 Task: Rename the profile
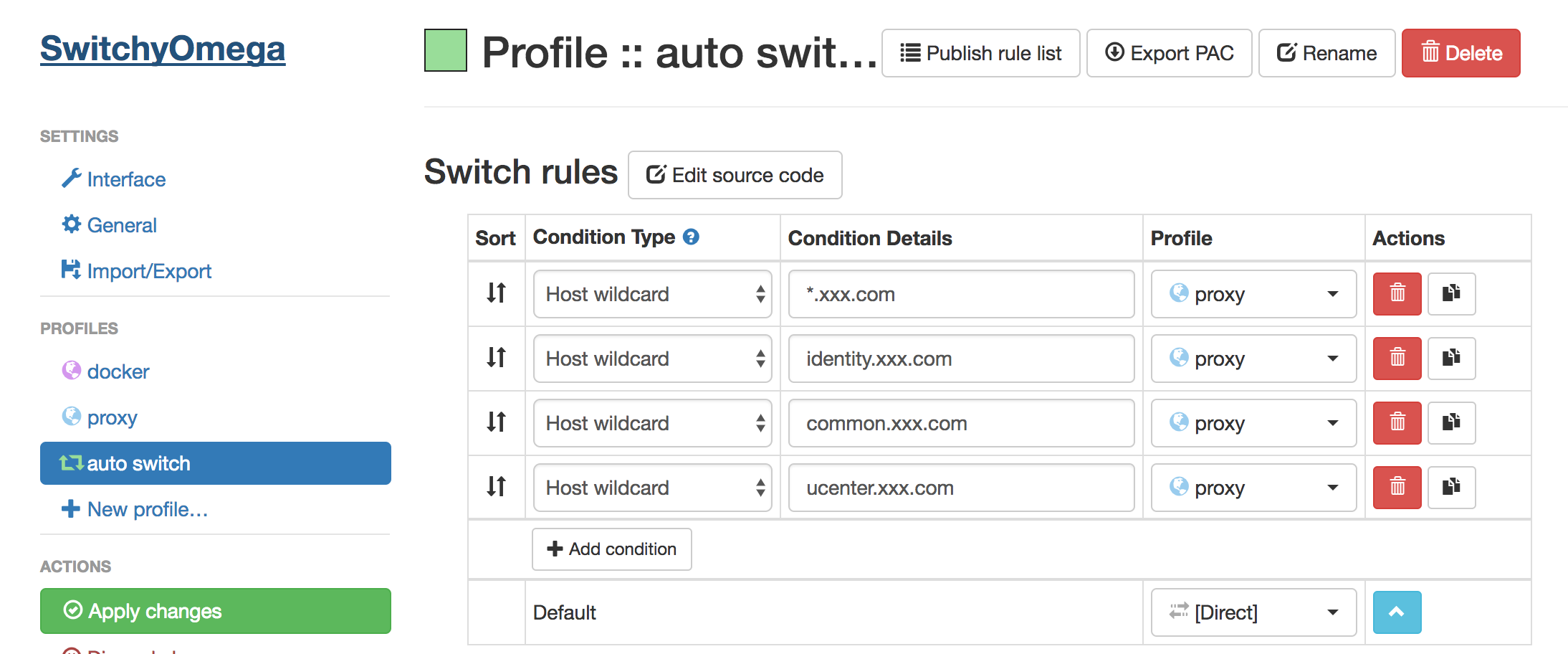pos(1326,53)
